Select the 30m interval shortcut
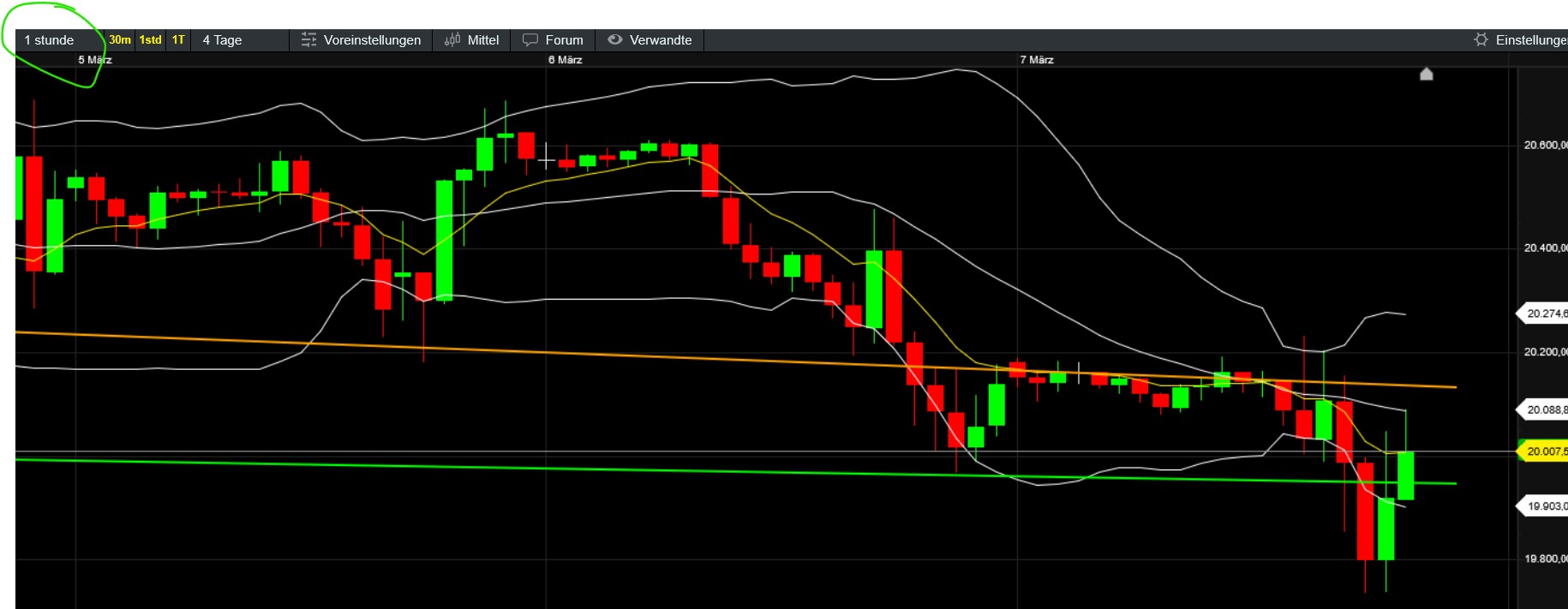1568x609 pixels. (120, 40)
